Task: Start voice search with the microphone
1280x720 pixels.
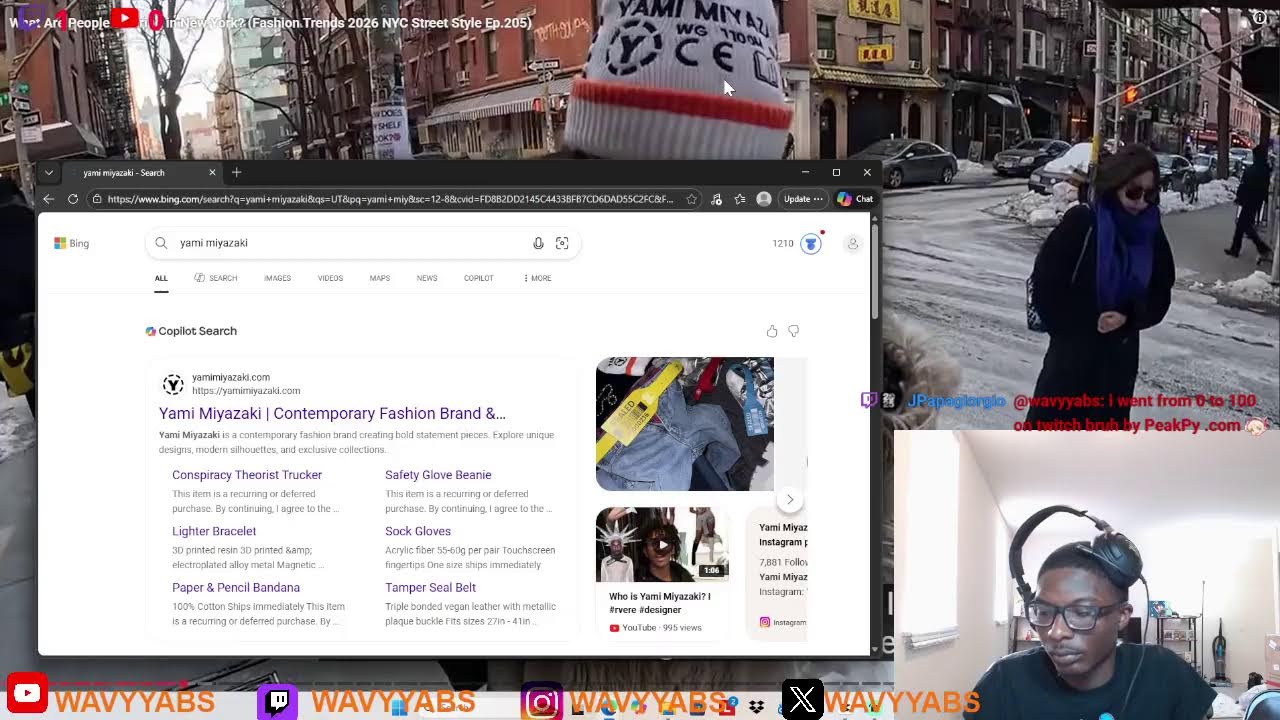Action: pyautogui.click(x=538, y=243)
